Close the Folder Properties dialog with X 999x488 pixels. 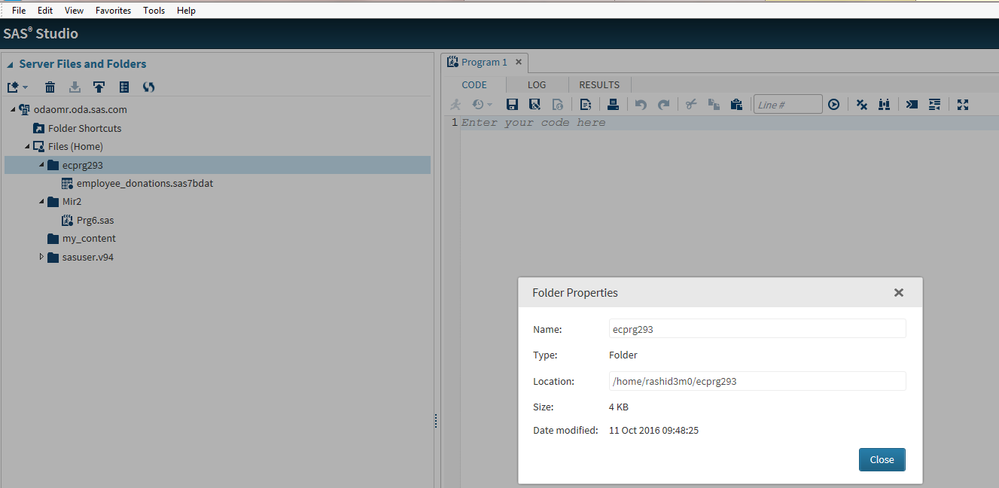pos(898,292)
